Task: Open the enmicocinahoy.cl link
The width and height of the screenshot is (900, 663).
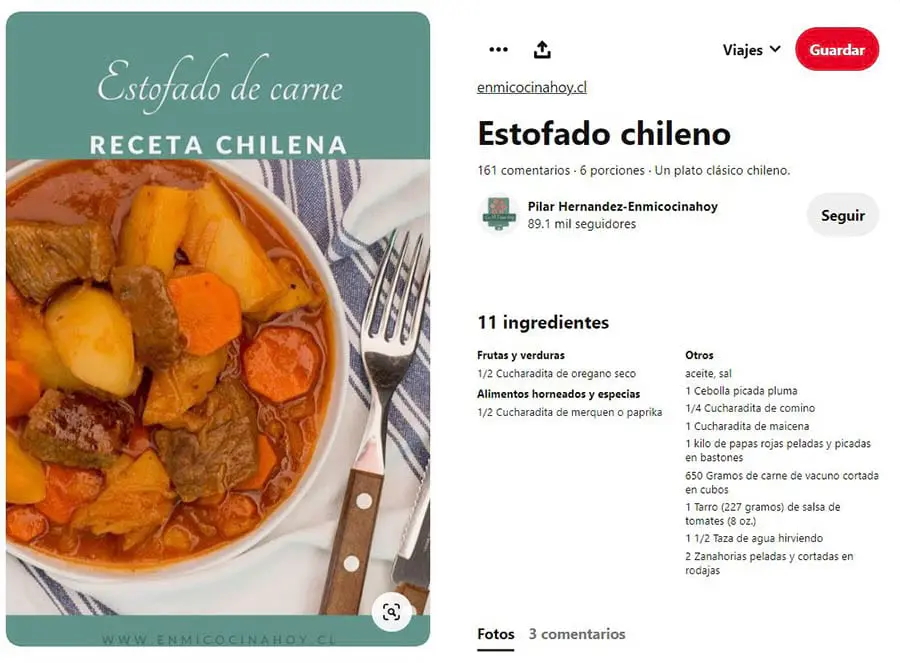Action: (x=532, y=87)
